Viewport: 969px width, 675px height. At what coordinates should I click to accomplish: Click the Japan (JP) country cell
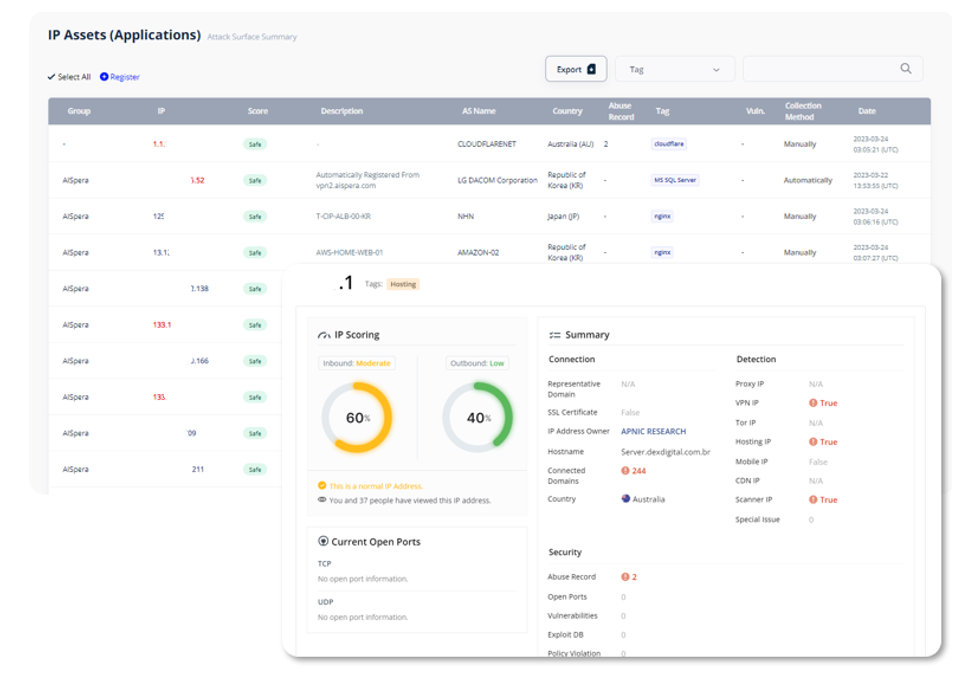click(x=563, y=216)
